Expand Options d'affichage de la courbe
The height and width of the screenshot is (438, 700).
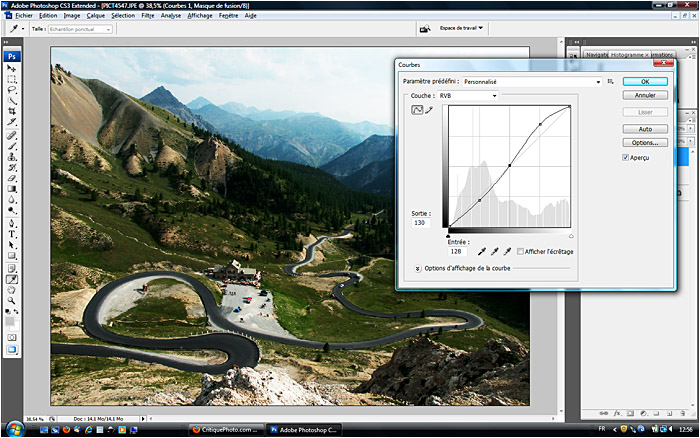pos(417,269)
